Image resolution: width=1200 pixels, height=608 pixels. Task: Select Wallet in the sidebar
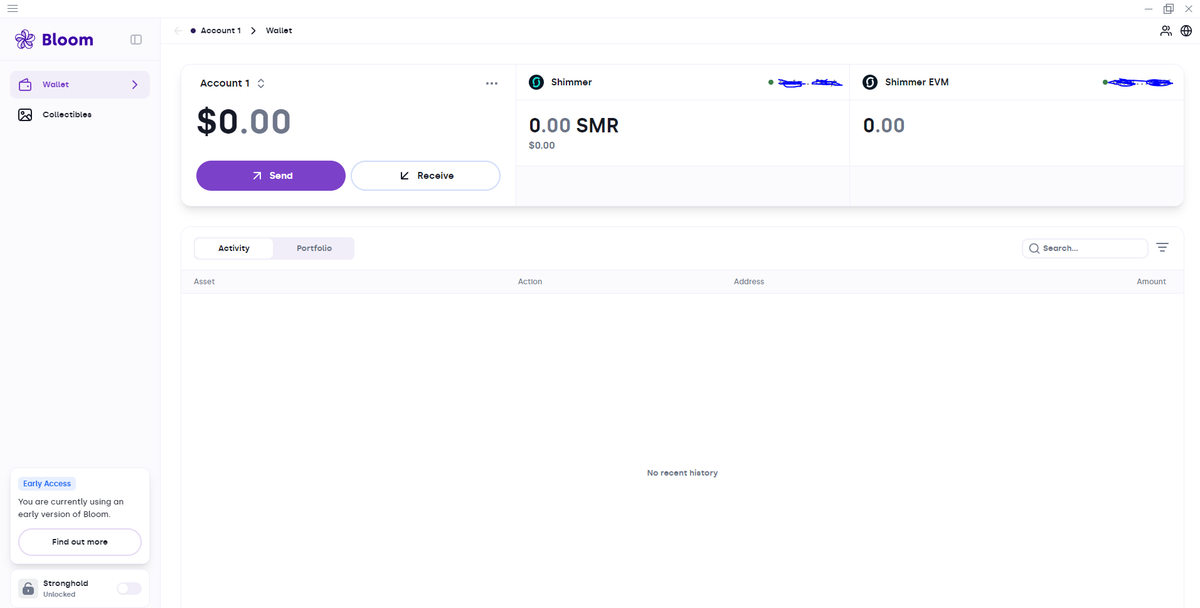coord(80,85)
